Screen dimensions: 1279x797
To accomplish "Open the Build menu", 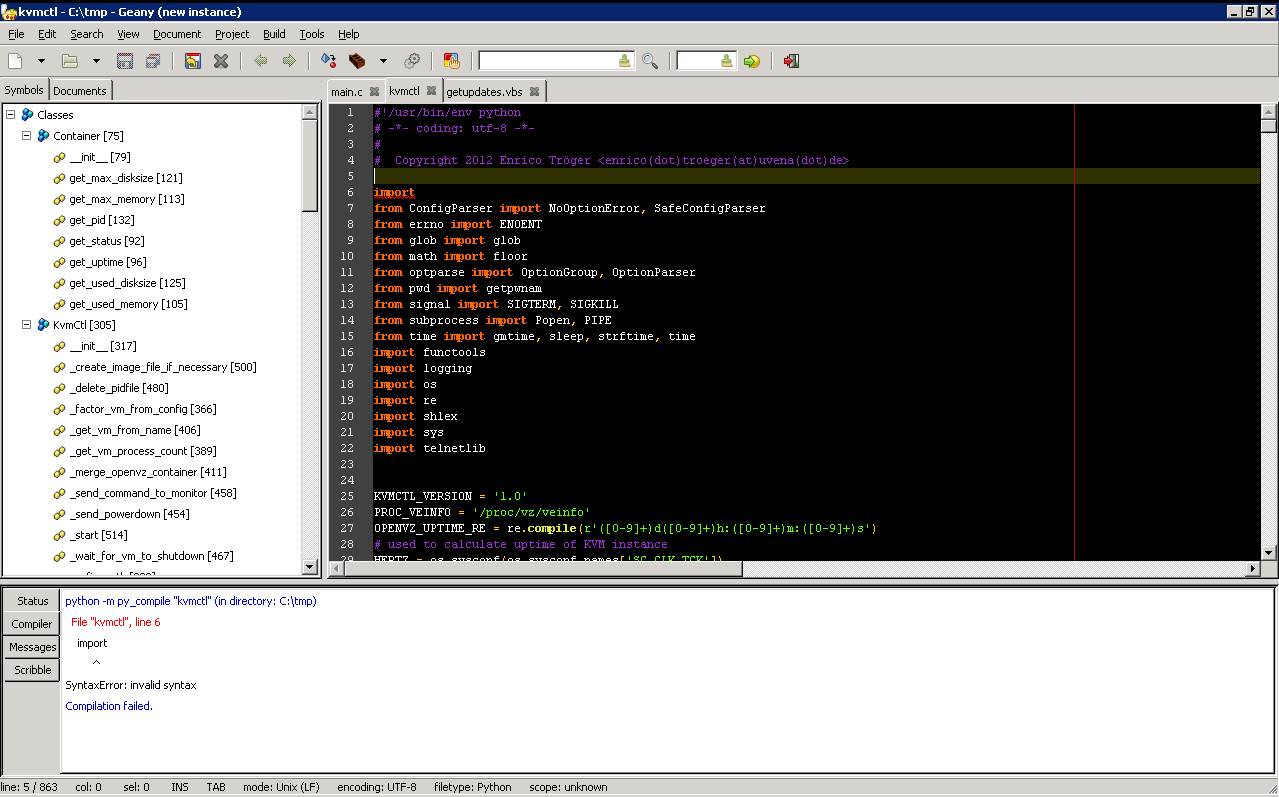I will [274, 34].
